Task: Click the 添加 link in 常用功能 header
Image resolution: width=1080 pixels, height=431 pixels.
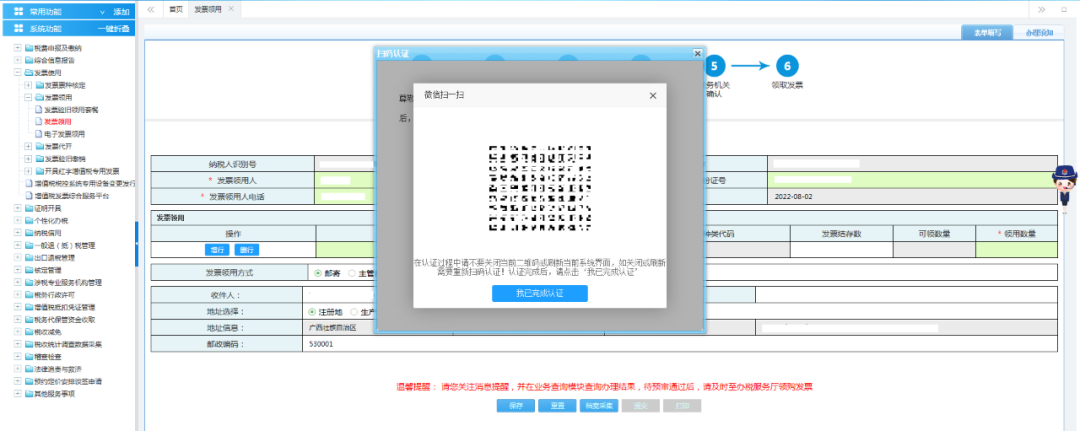Action: click(121, 12)
